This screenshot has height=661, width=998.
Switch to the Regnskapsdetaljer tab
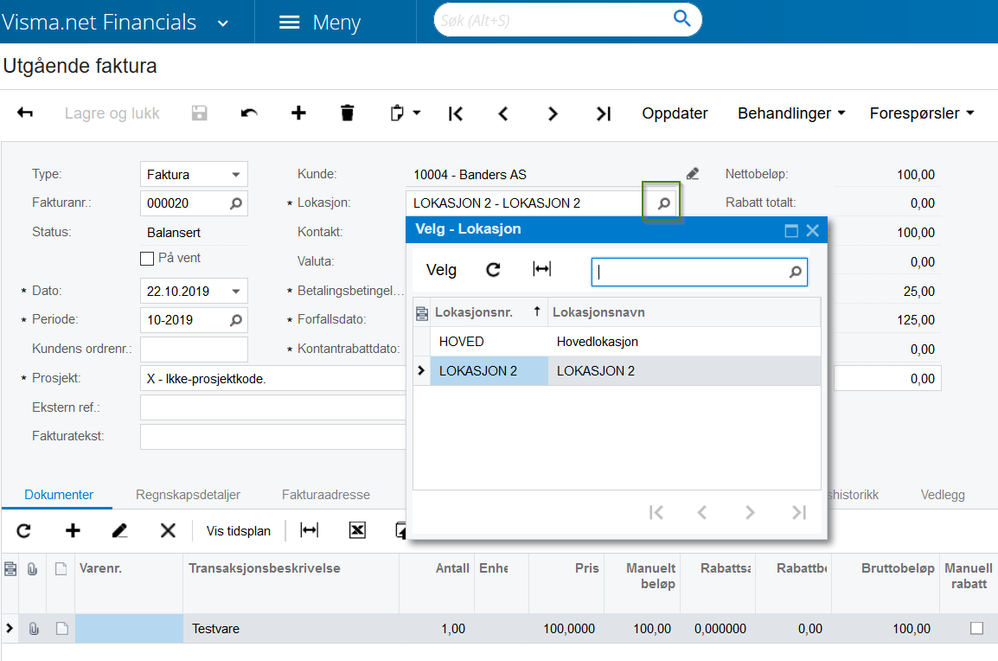[x=187, y=495]
